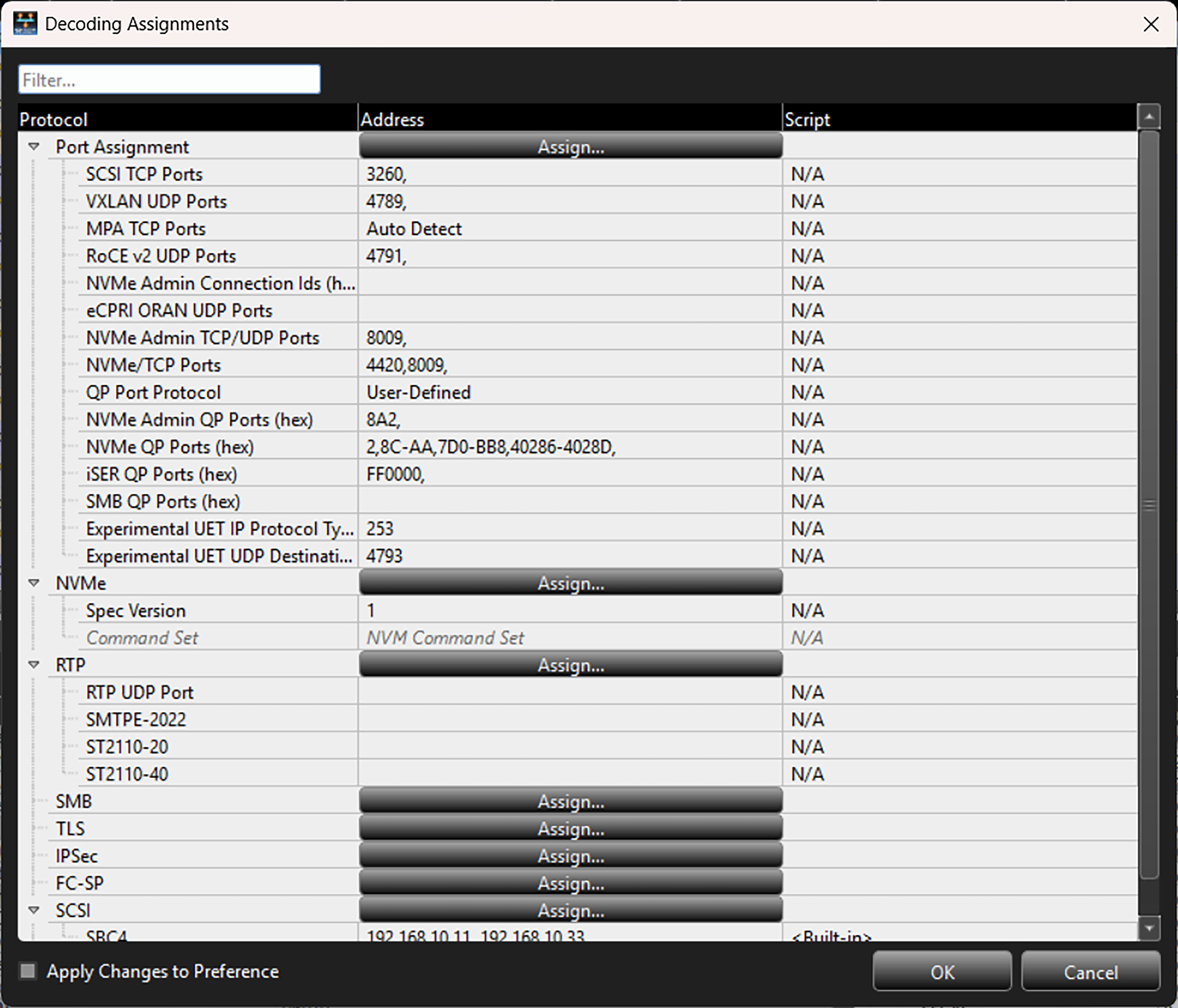
Task: Dismiss dialog with Cancel button
Action: [1090, 972]
